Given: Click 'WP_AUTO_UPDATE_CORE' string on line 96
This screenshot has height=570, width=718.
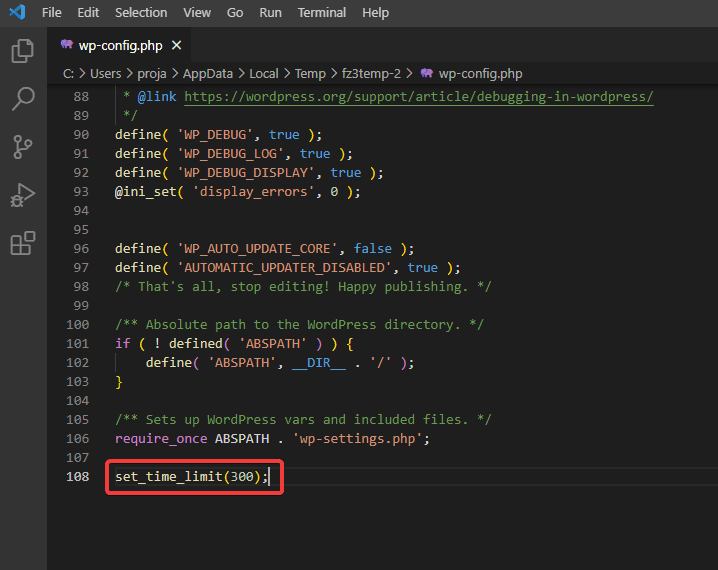Looking at the screenshot, I should tap(257, 249).
